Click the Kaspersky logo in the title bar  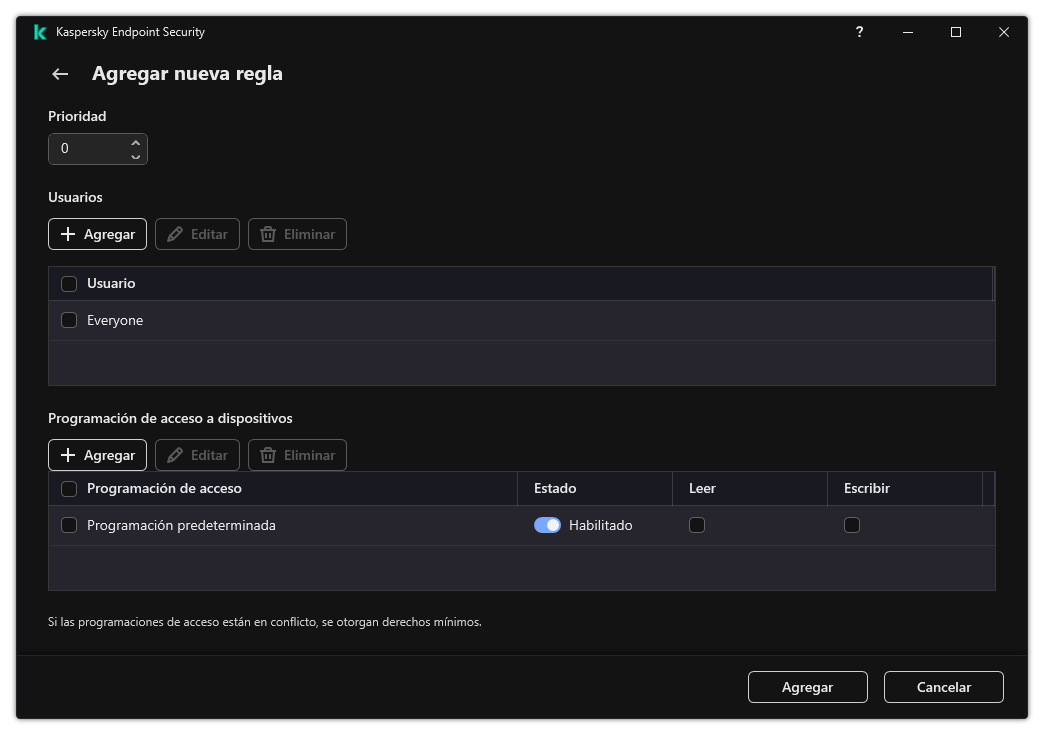(x=39, y=32)
